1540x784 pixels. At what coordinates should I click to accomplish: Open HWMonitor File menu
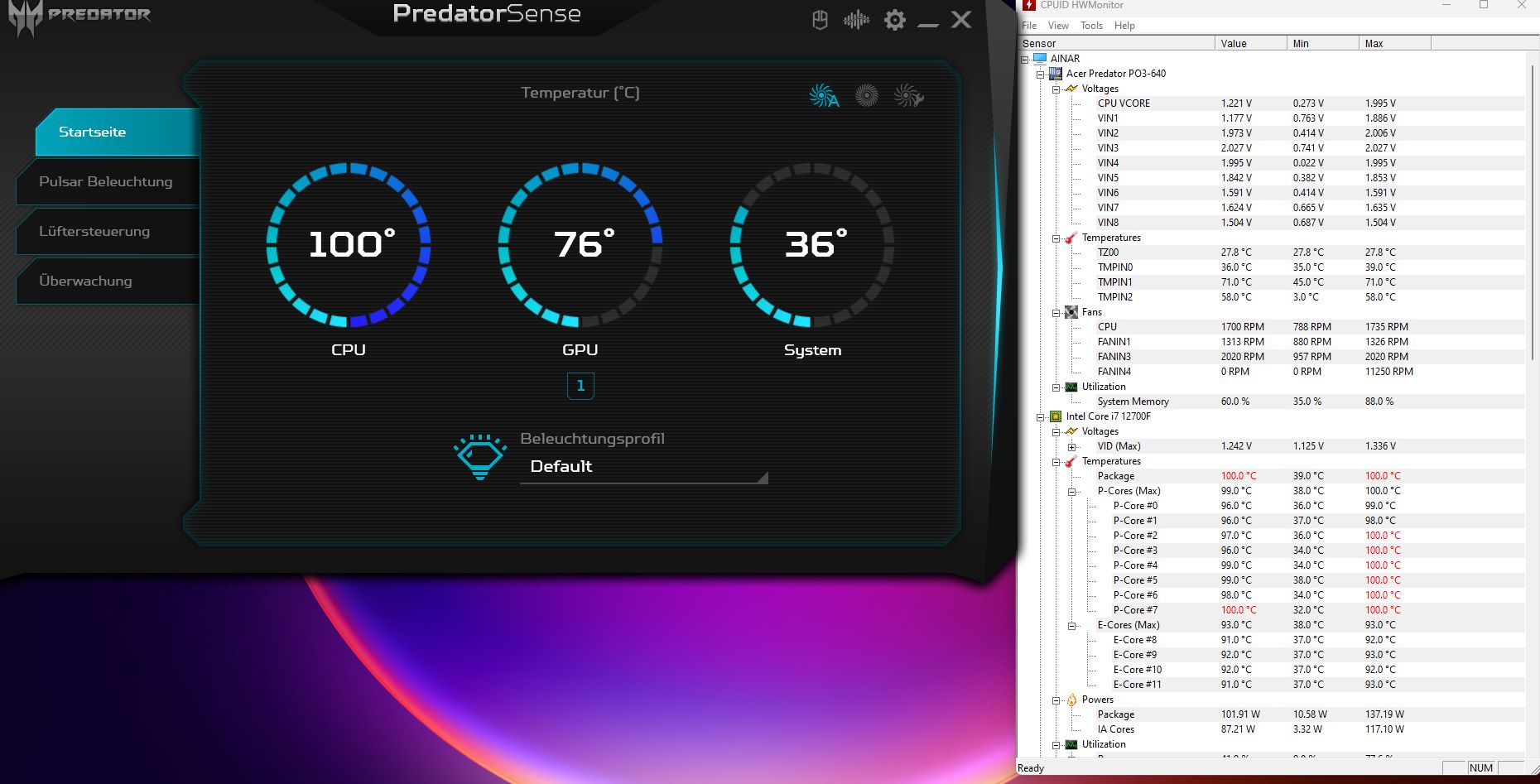click(1029, 26)
